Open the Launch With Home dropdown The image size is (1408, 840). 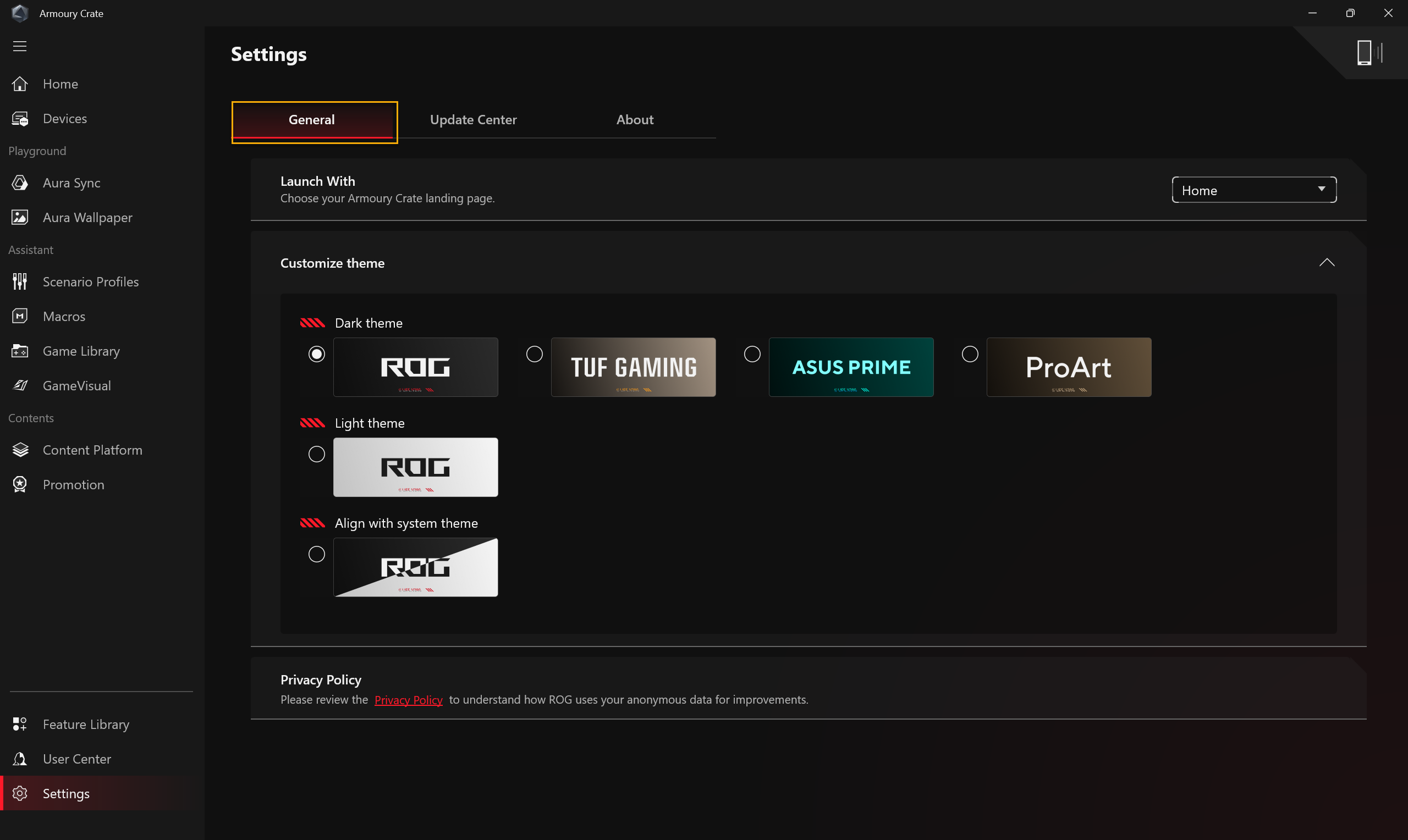1254,190
